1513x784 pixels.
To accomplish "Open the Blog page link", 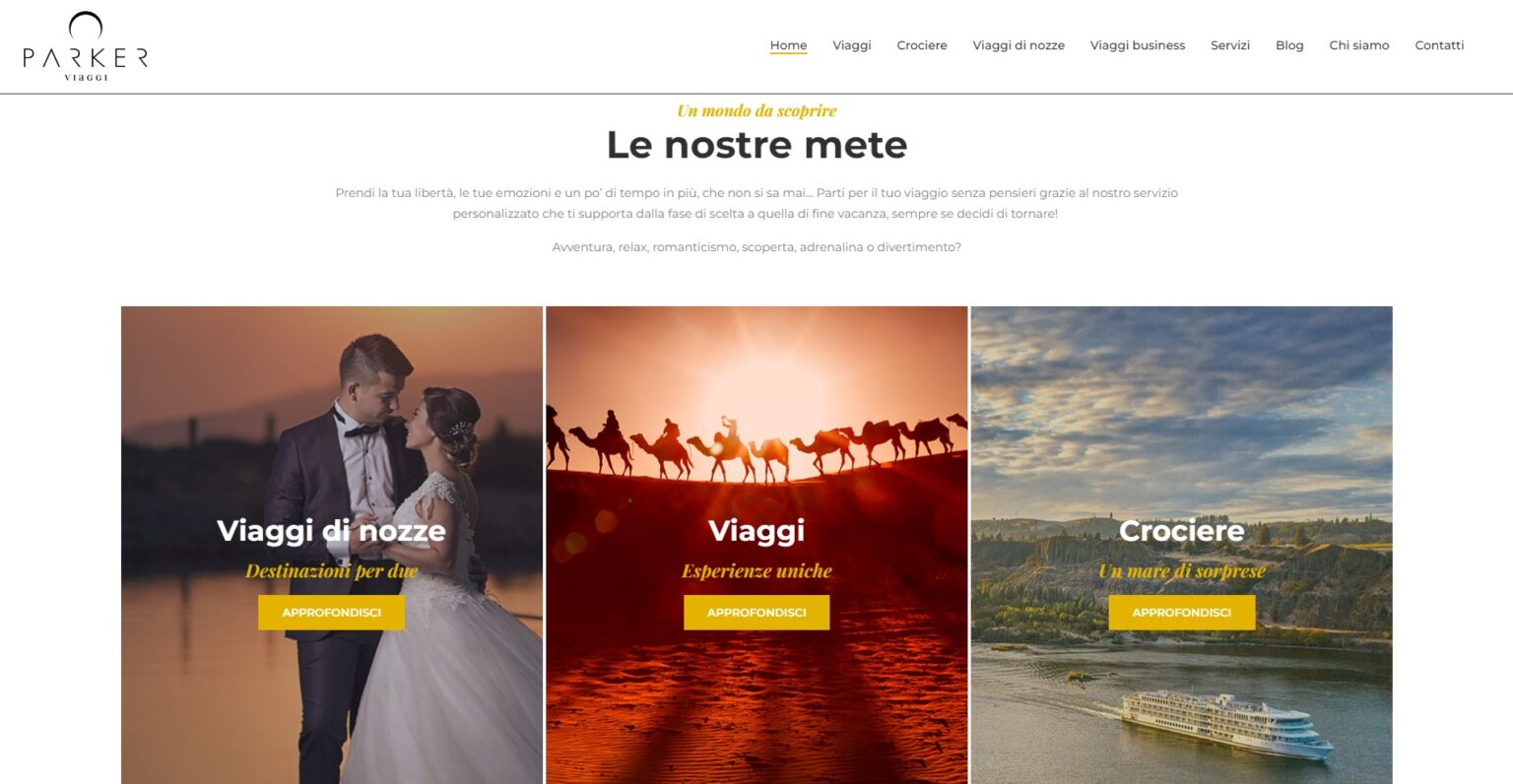I will click(1289, 45).
